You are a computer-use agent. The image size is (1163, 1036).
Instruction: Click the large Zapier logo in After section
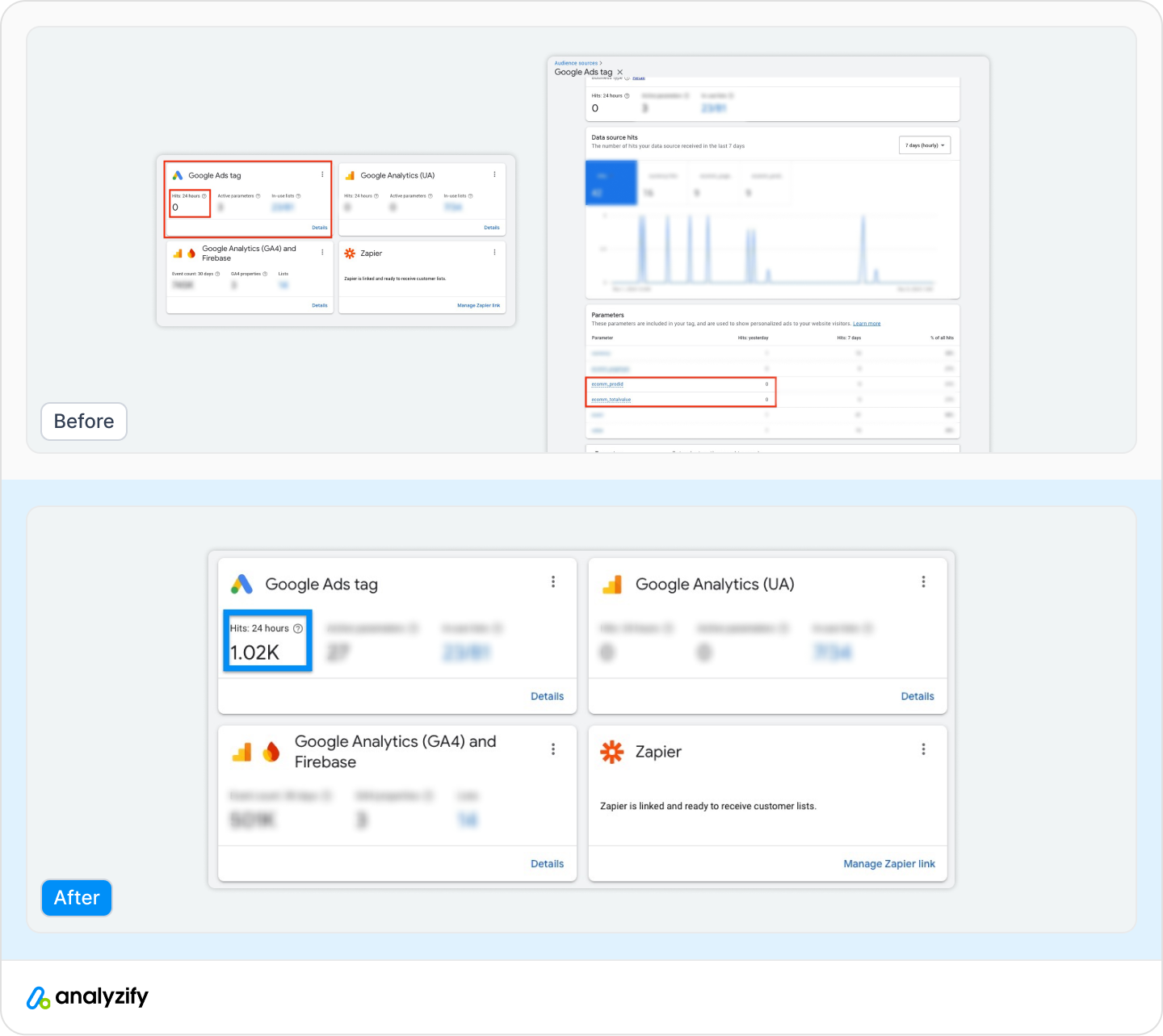pyautogui.click(x=612, y=752)
